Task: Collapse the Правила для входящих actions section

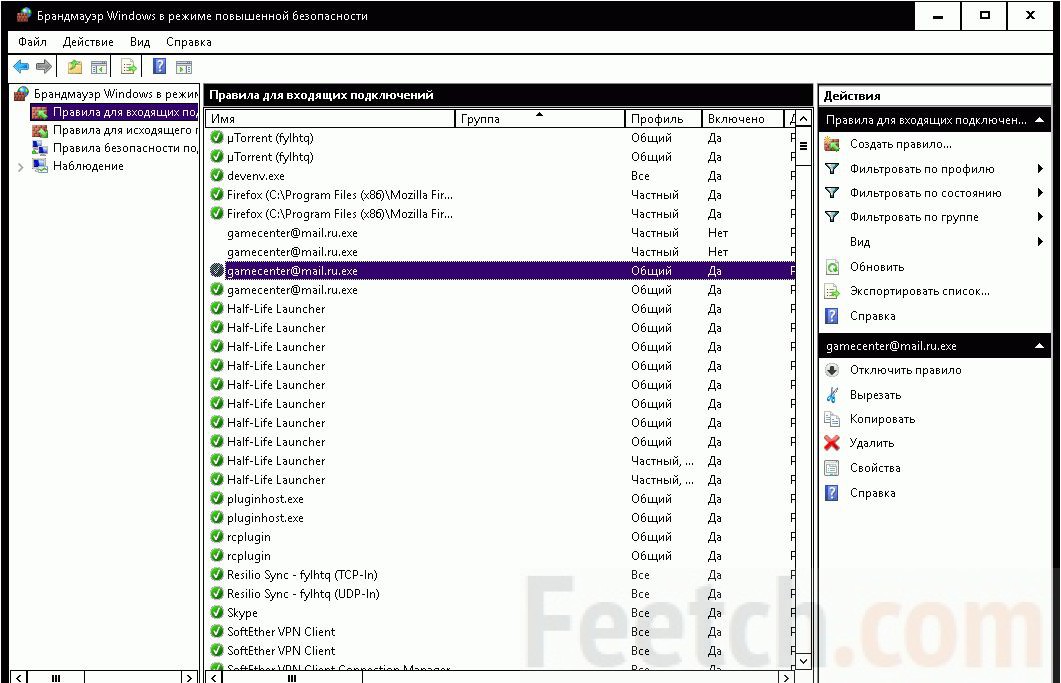Action: 1039,120
